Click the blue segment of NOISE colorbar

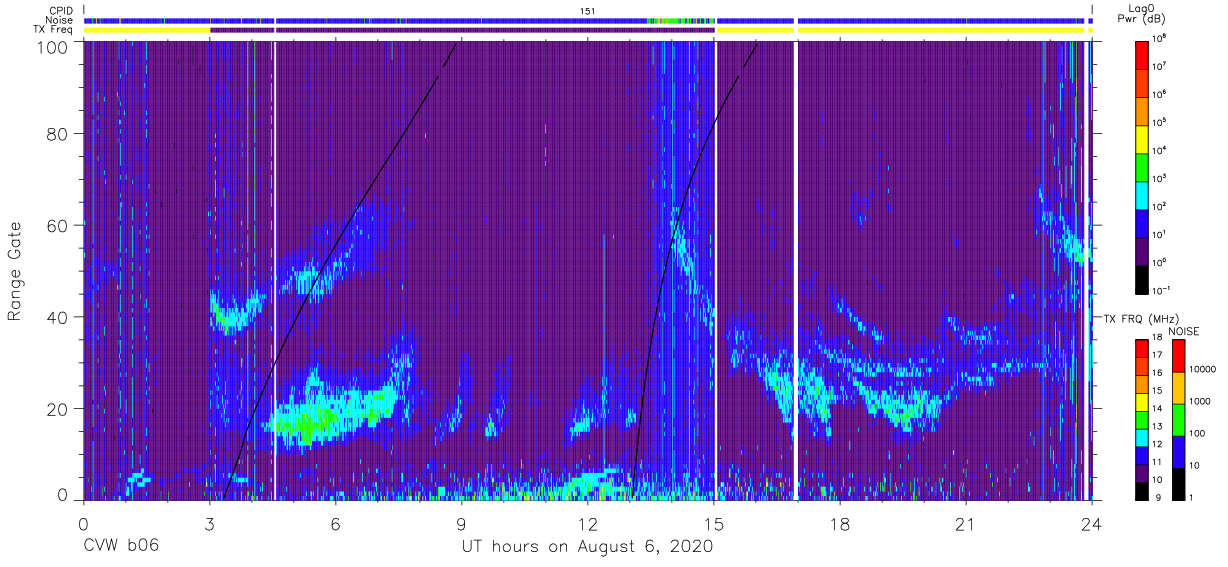point(1178,450)
